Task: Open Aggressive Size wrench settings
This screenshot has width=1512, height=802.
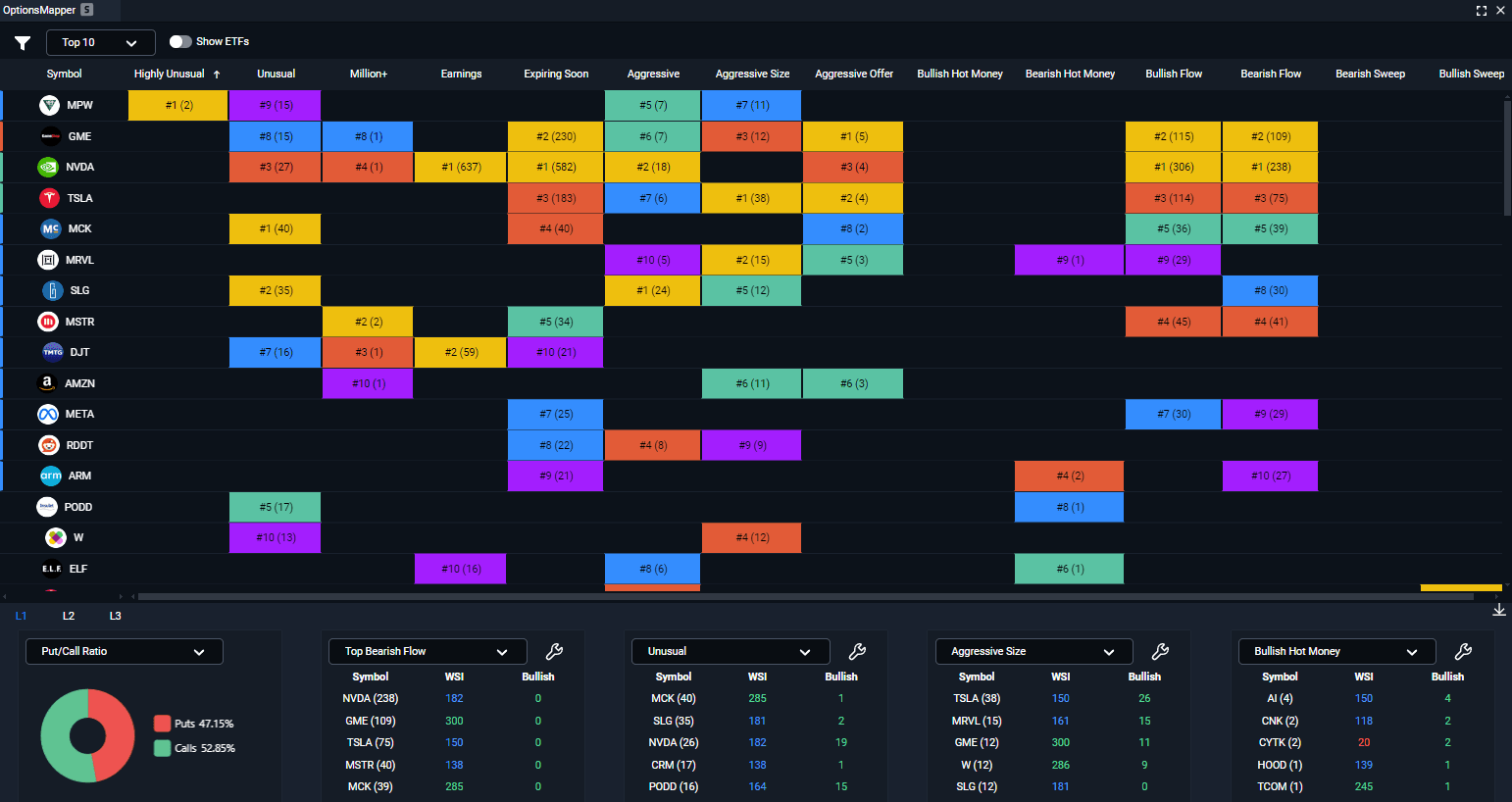Action: click(1160, 652)
